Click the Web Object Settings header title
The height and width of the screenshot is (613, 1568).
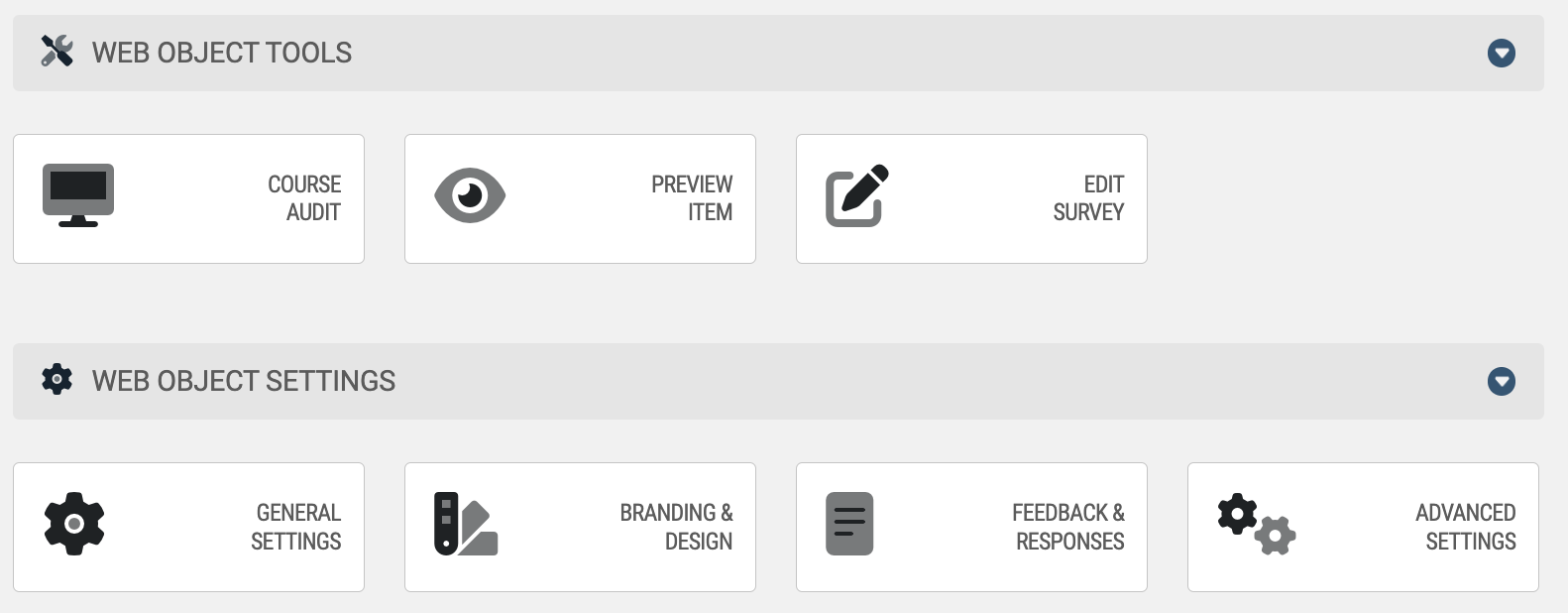click(x=244, y=381)
